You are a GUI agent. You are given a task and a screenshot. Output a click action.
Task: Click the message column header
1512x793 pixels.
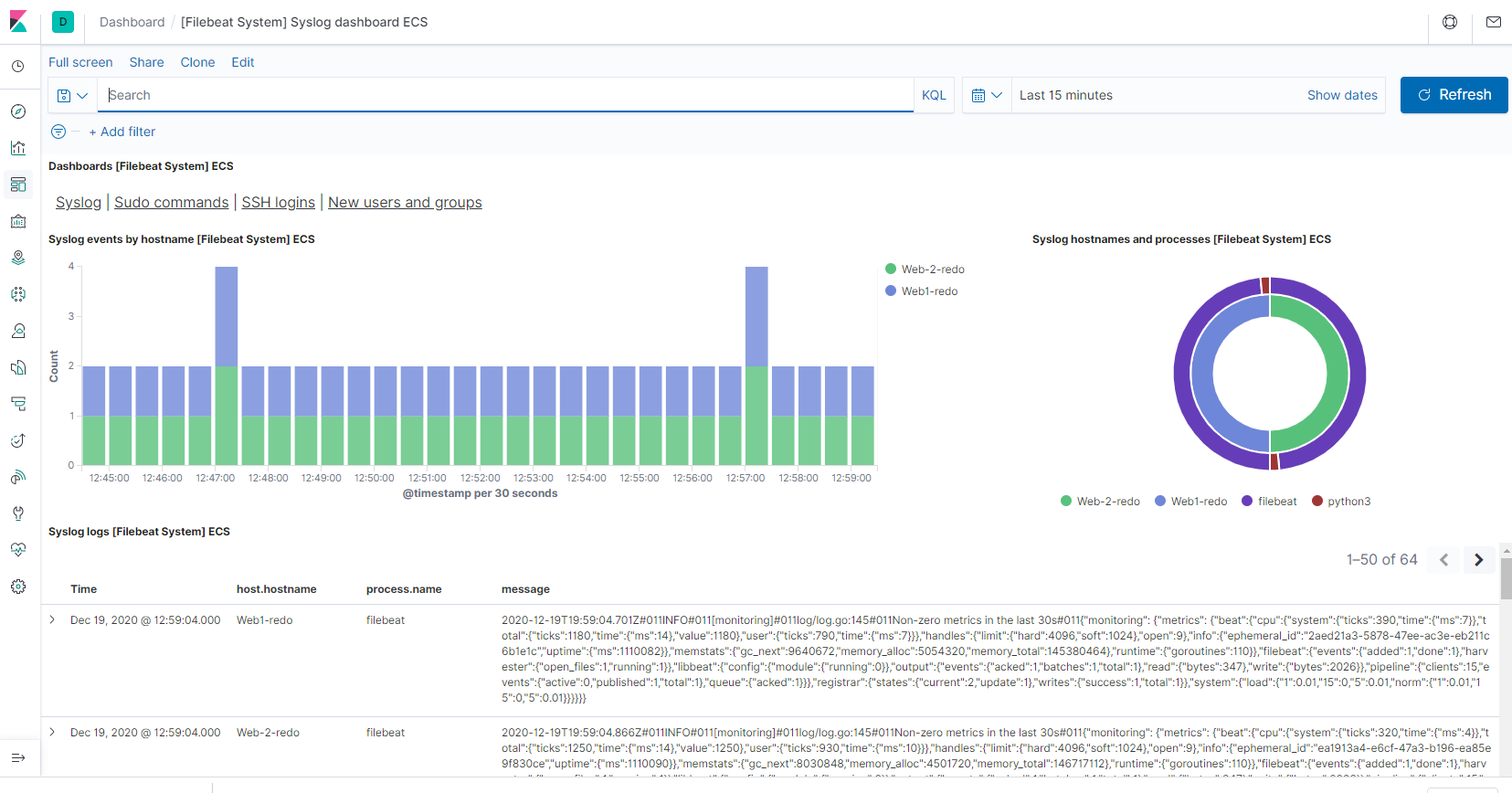tap(525, 589)
